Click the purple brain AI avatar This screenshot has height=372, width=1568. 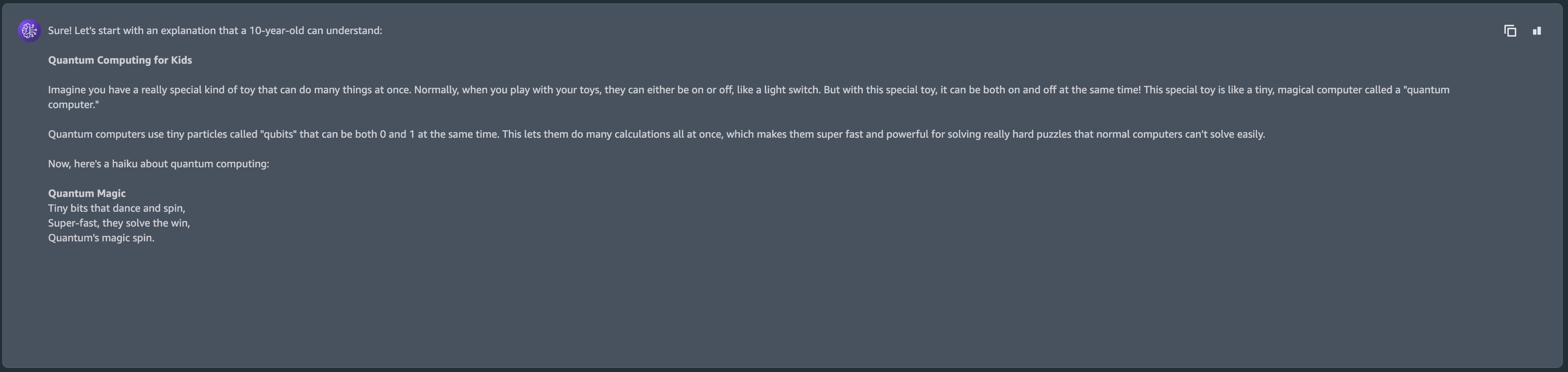(29, 31)
